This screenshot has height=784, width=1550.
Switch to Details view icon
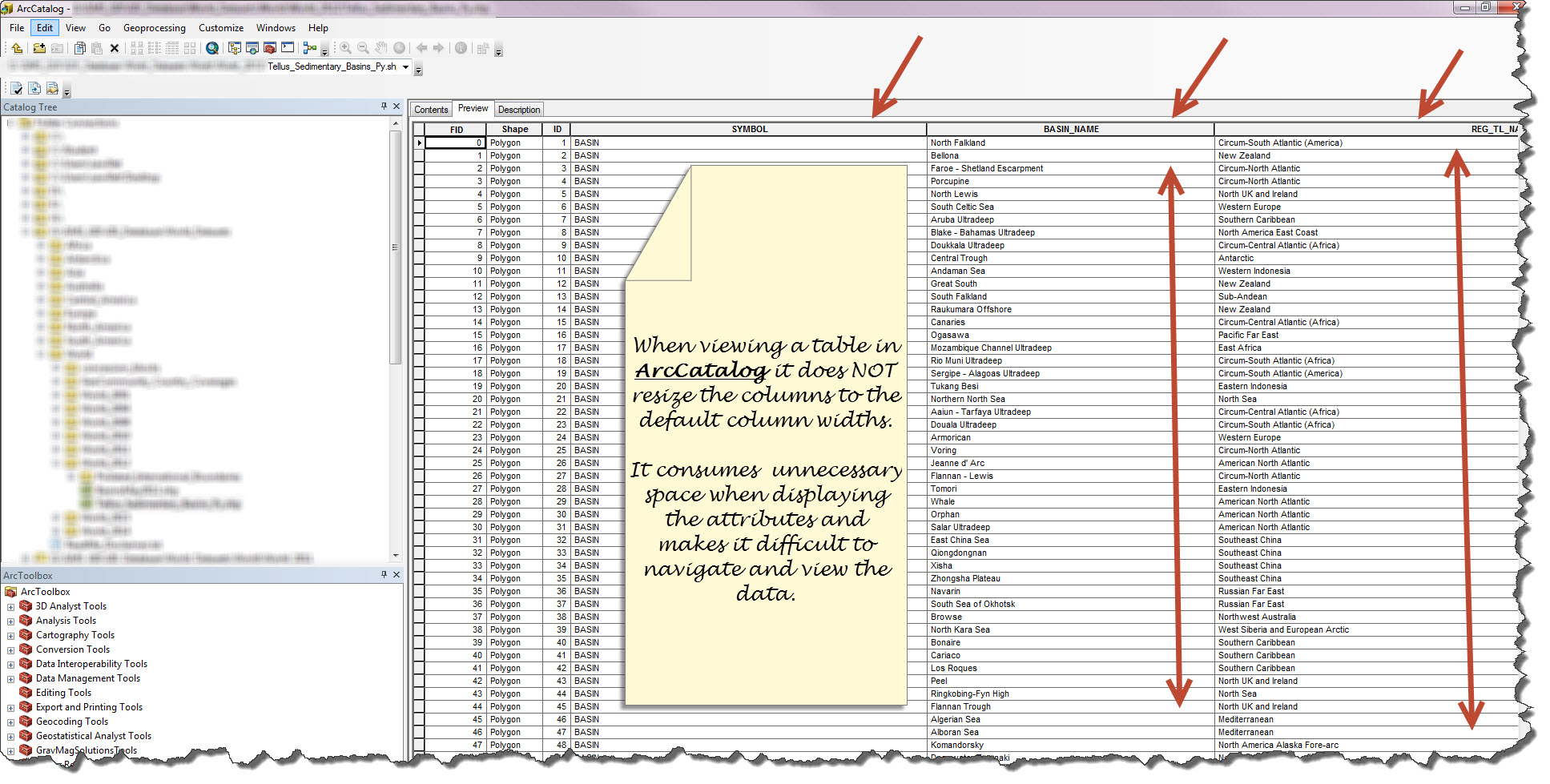pyautogui.click(x=172, y=48)
